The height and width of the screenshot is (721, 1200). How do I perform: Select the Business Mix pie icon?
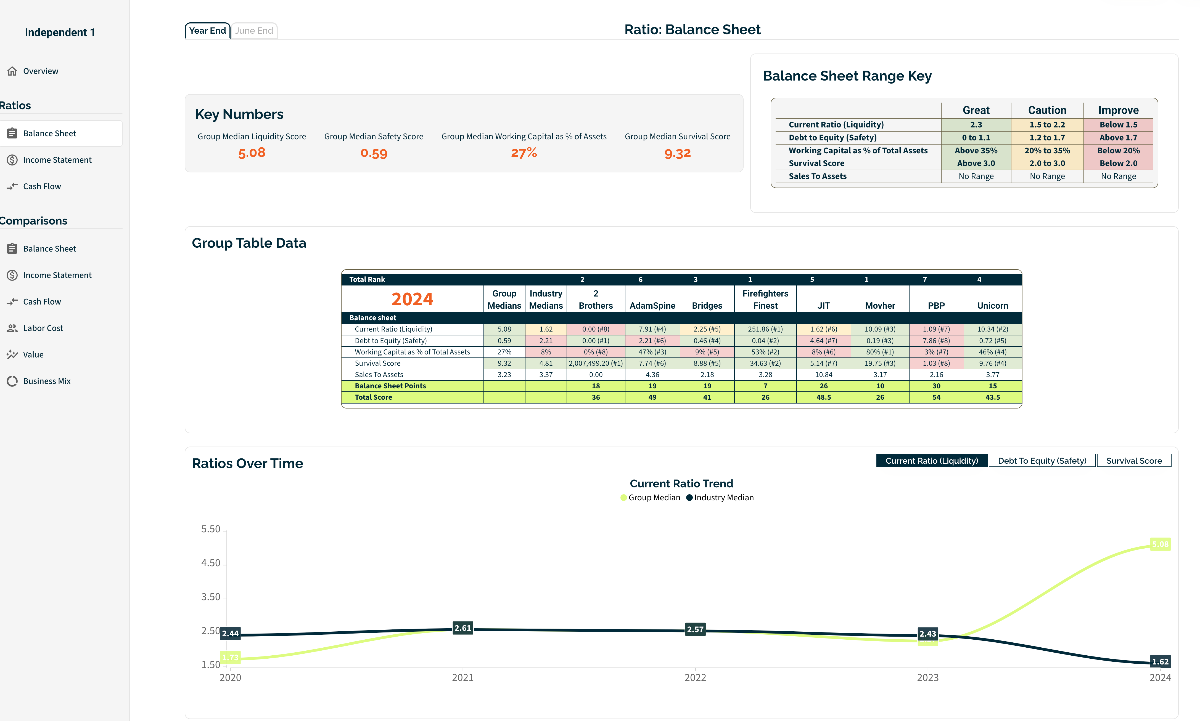pos(13,380)
